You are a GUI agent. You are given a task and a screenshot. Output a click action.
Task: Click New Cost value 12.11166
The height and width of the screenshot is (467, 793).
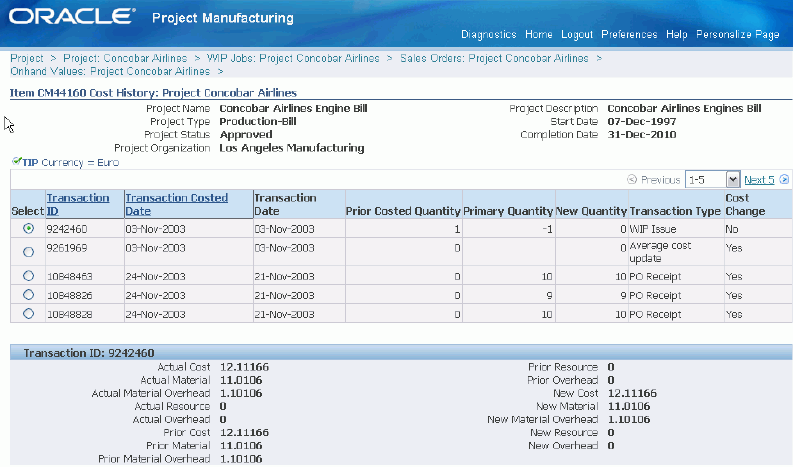(x=632, y=393)
